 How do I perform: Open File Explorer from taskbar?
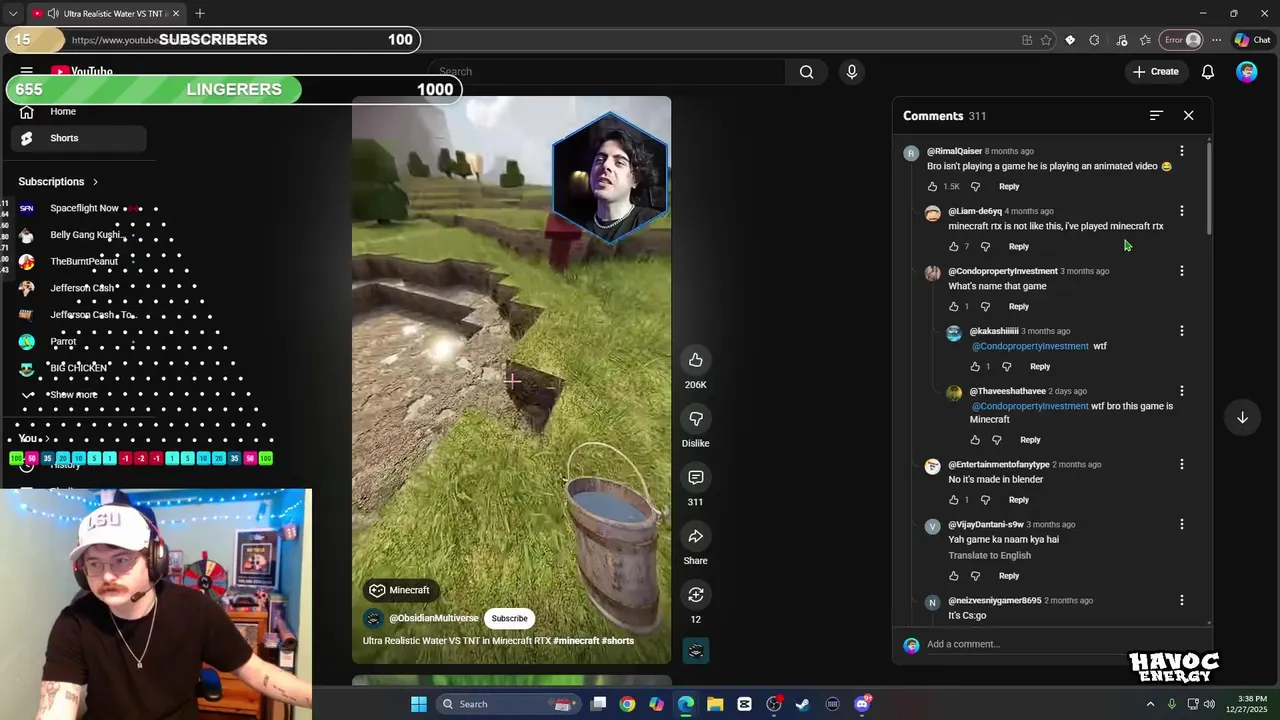tap(715, 704)
